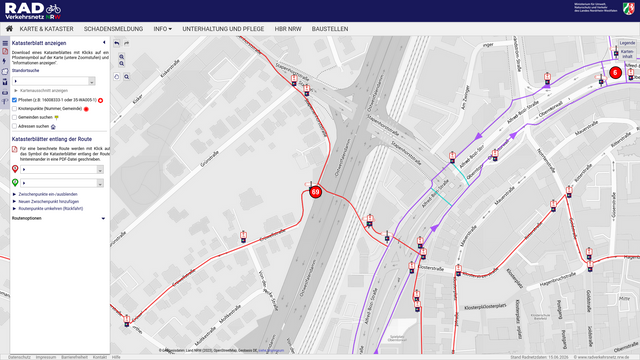The width and height of the screenshot is (640, 360).
Task: Open the BAUSTELLEN menu
Action: [x=330, y=29]
